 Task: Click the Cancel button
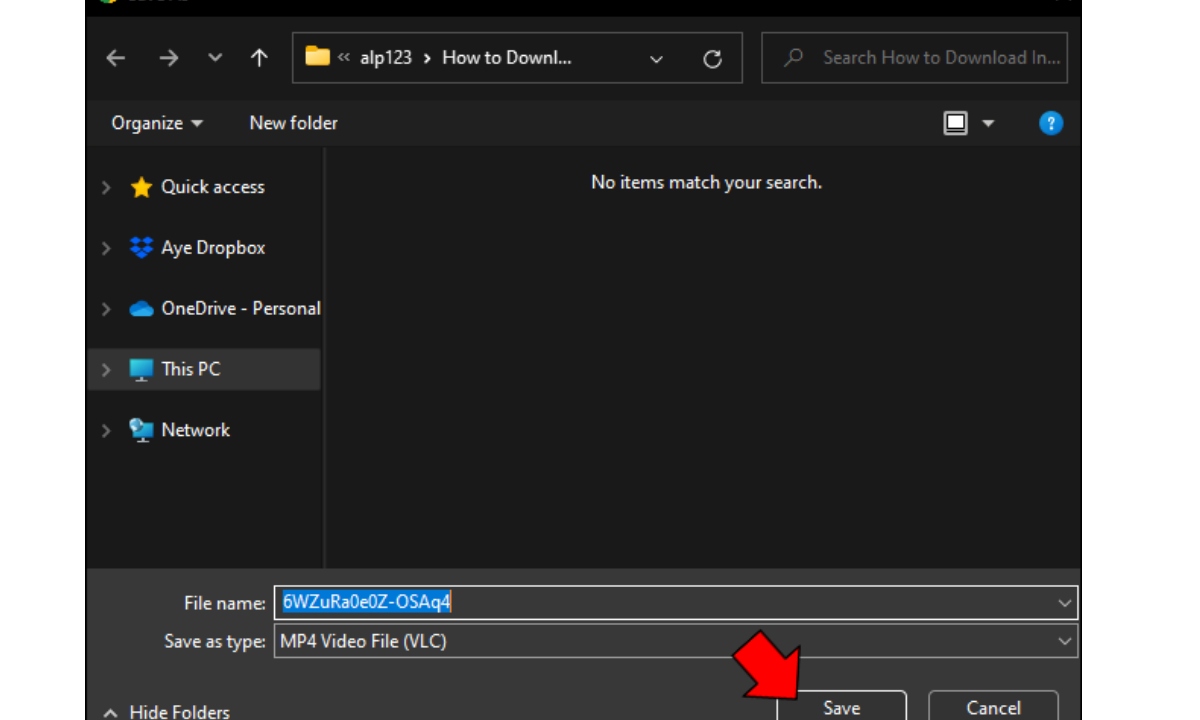[x=993, y=706]
